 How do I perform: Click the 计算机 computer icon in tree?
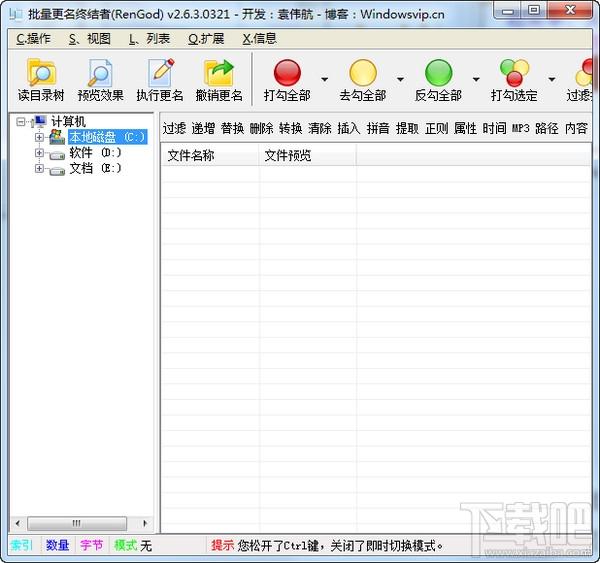click(x=41, y=121)
